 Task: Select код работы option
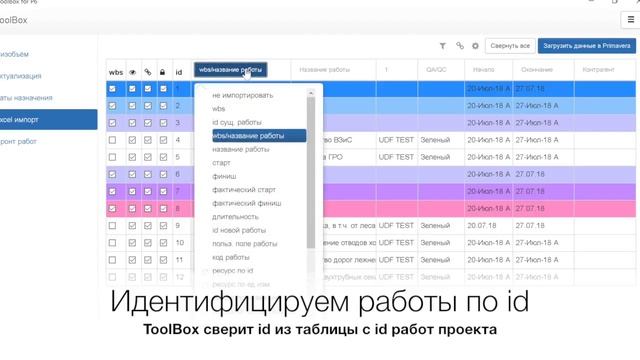point(231,257)
